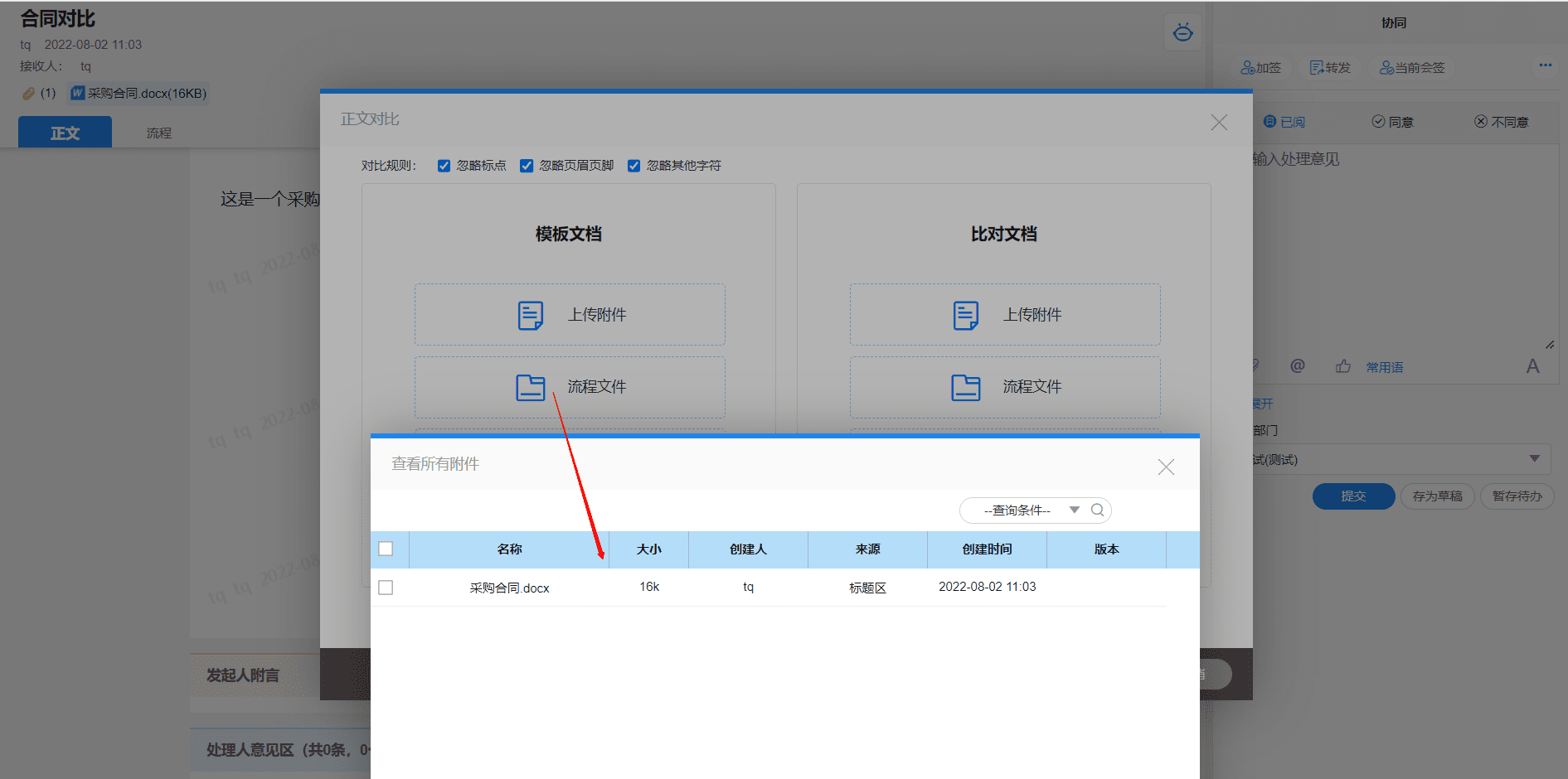This screenshot has height=779, width=1568.
Task: Switch to the 流程 tab
Action: [159, 133]
